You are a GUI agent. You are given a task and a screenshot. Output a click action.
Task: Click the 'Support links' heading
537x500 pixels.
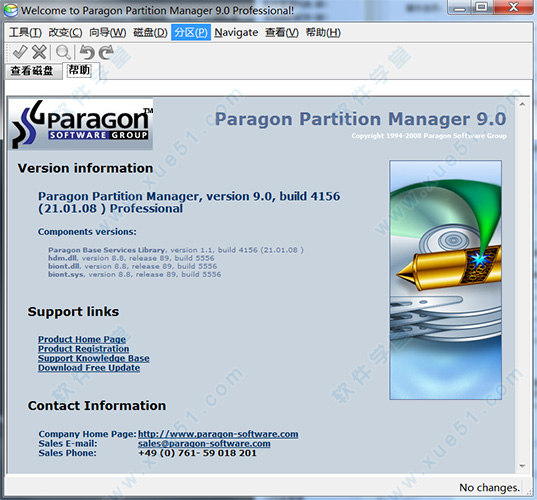73,312
